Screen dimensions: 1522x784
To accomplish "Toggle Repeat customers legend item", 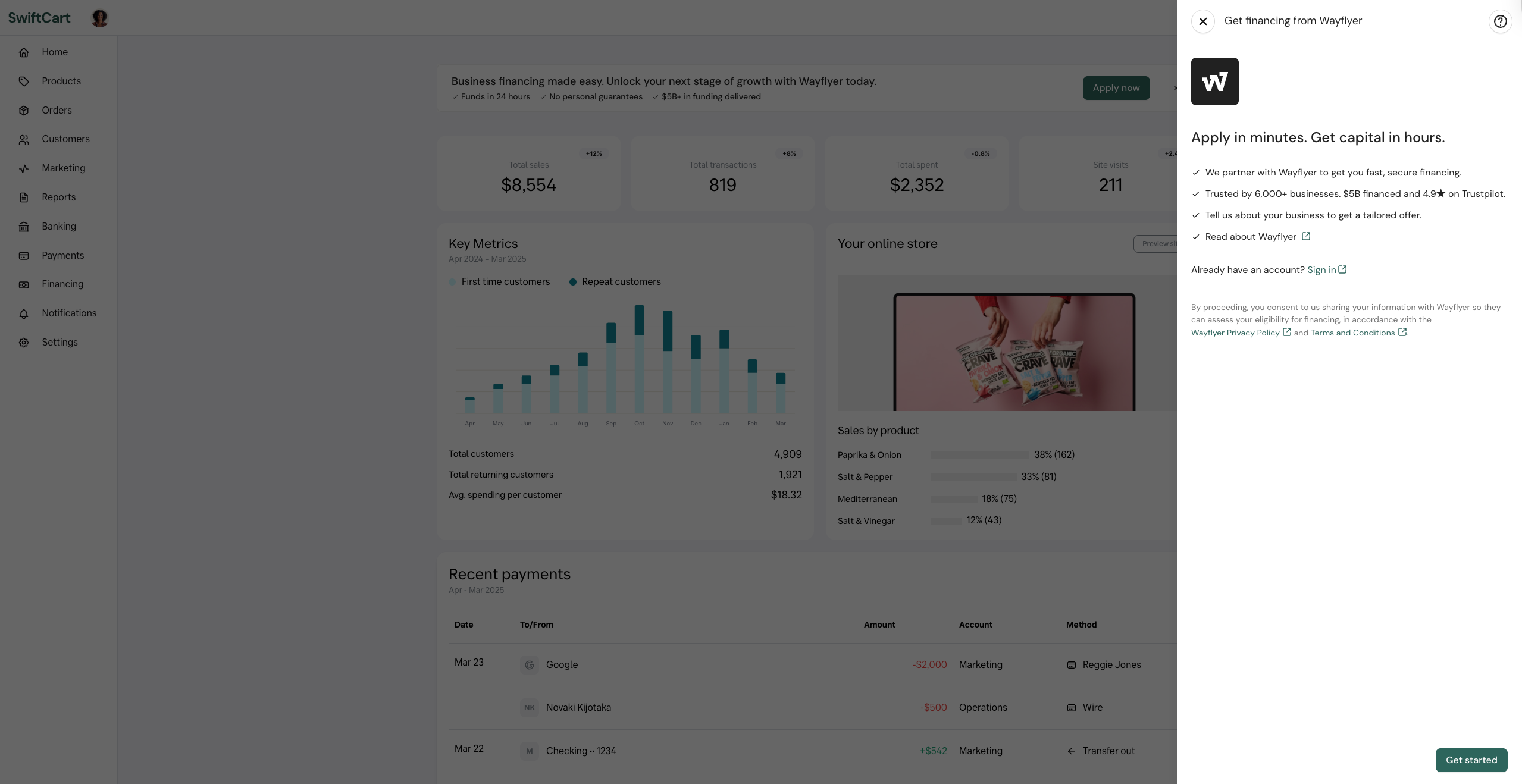I will coord(615,282).
